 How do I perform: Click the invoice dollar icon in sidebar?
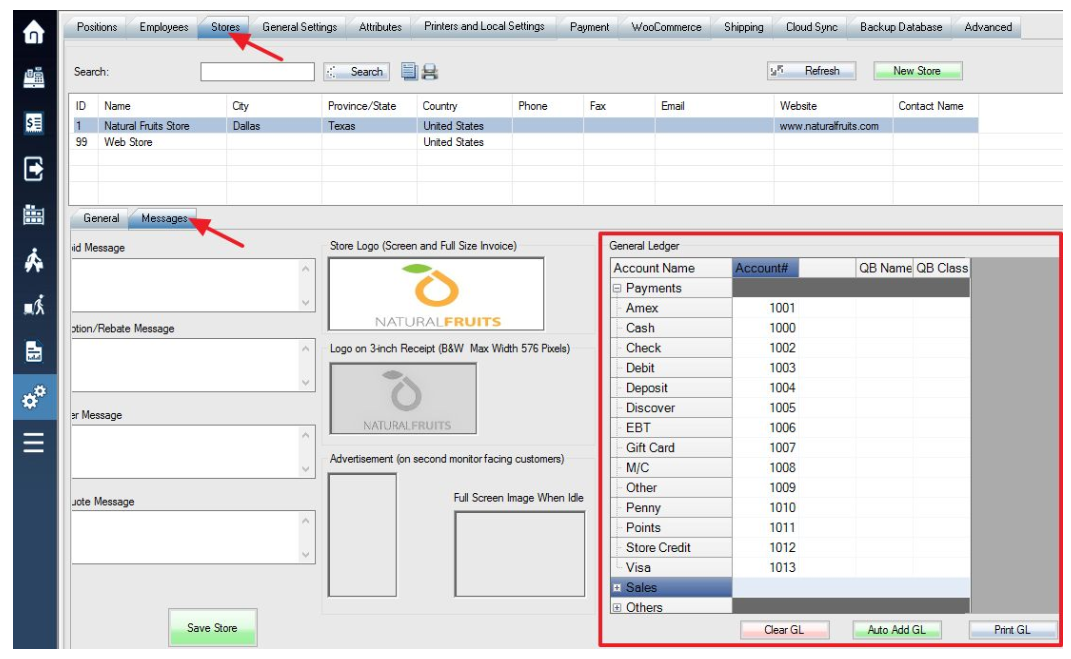(x=34, y=123)
